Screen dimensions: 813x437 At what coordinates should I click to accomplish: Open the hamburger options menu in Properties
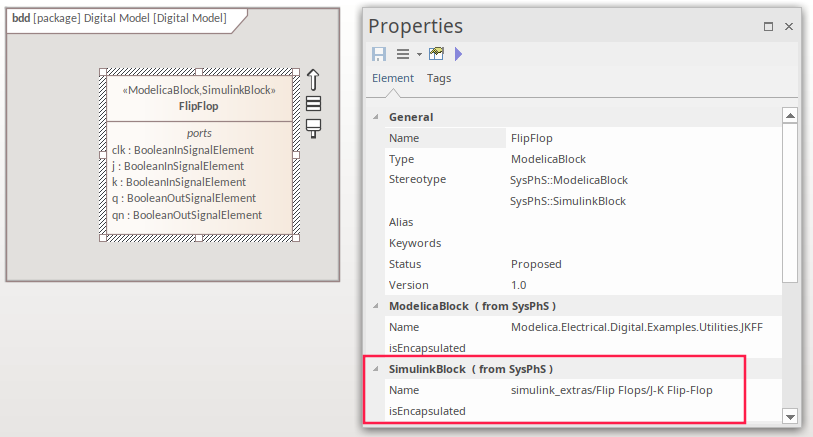pos(403,54)
